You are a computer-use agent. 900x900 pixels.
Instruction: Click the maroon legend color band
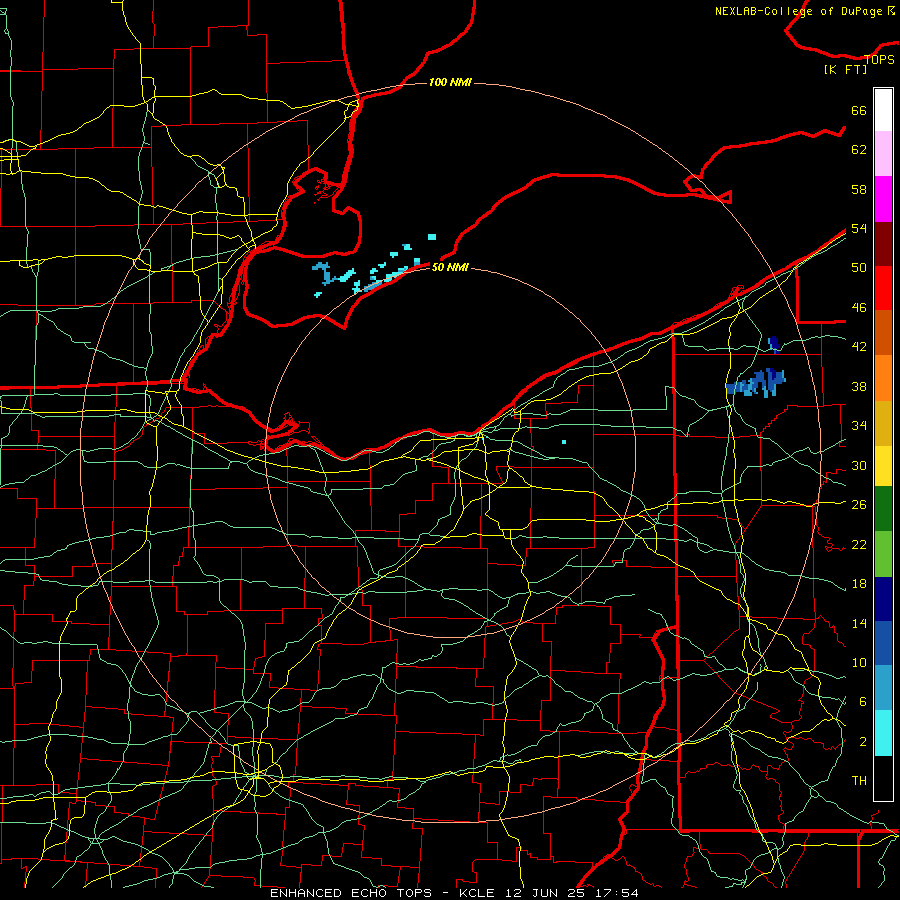tap(883, 243)
